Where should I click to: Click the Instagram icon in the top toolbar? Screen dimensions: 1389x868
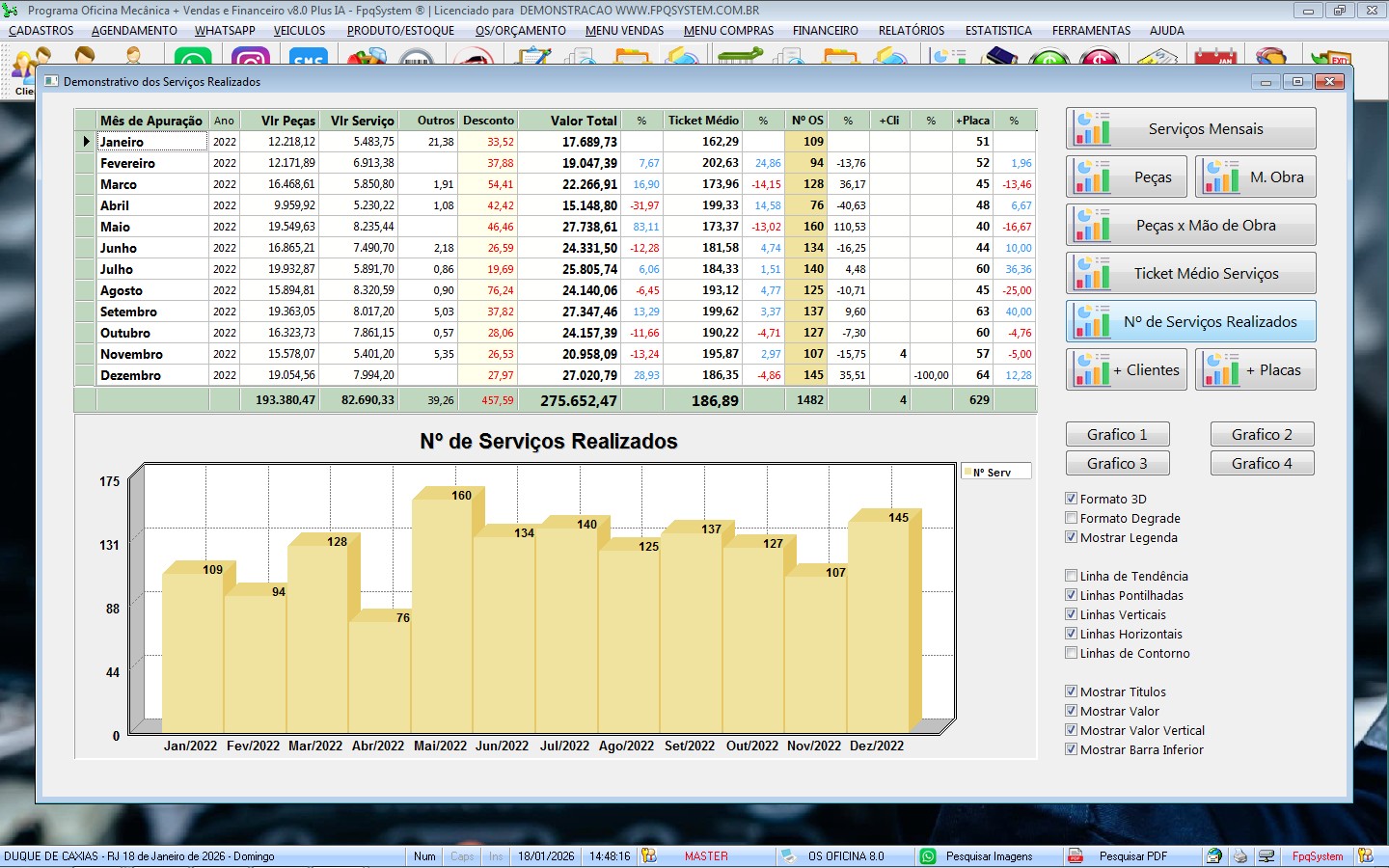tap(251, 60)
